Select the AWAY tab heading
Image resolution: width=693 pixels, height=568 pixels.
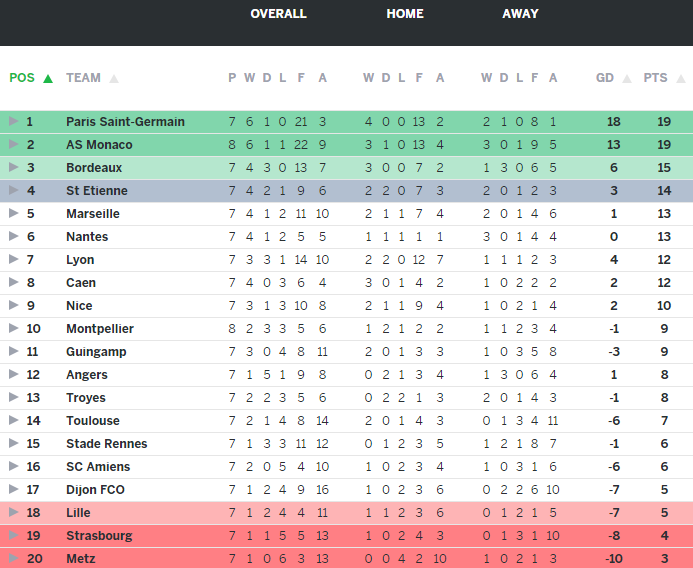click(x=520, y=14)
